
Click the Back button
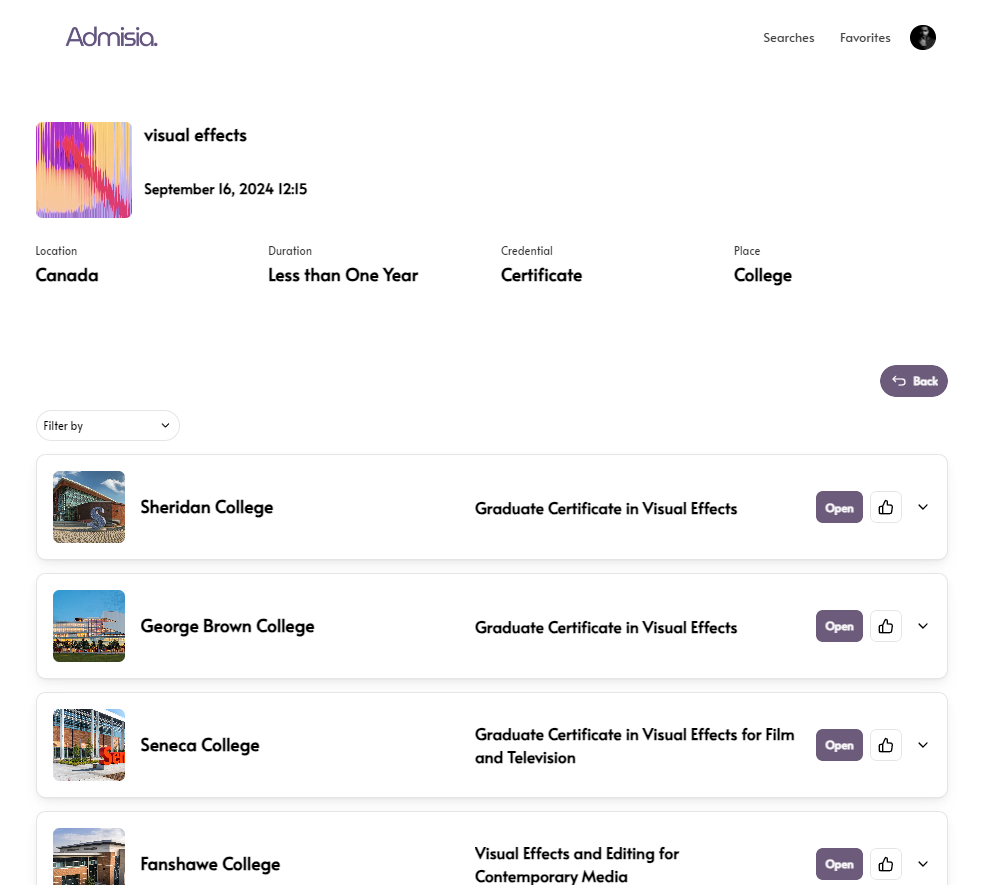pos(913,381)
